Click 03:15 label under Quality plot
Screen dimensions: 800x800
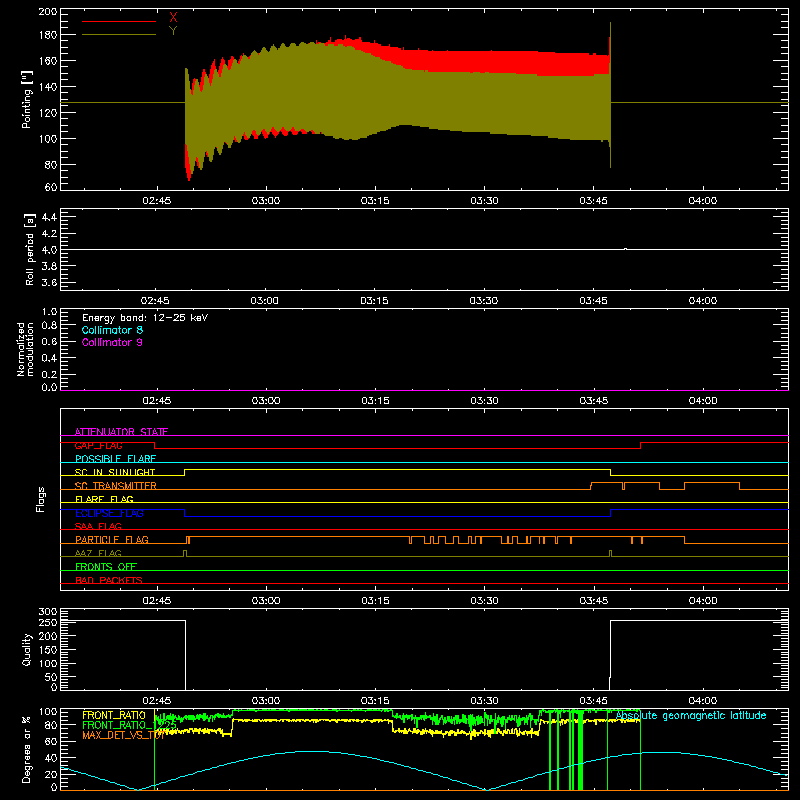375,701
